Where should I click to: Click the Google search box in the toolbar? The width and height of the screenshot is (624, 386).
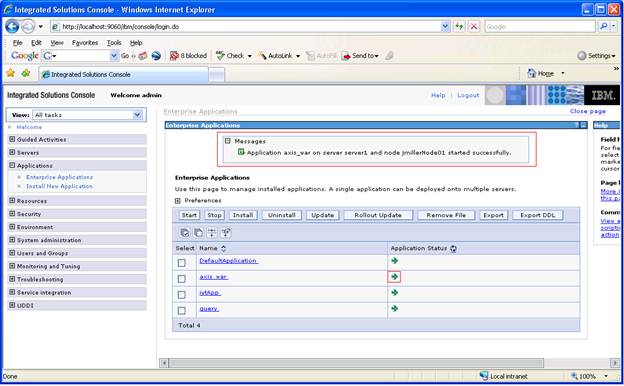click(x=75, y=56)
